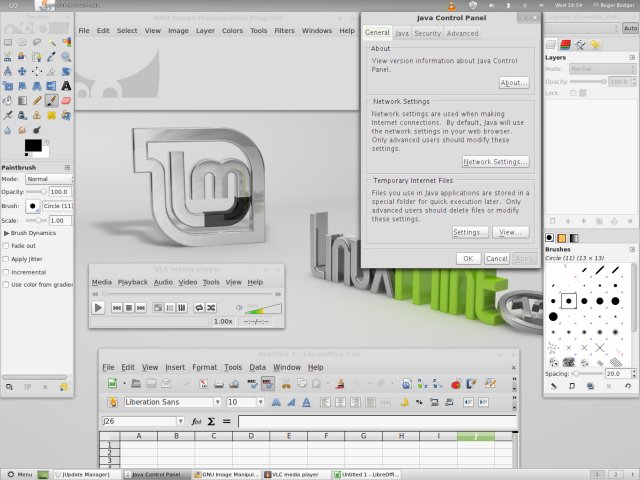Click the Paintbrush Opacity slider
Viewport: 640px width, 480px height.
click(x=36, y=191)
